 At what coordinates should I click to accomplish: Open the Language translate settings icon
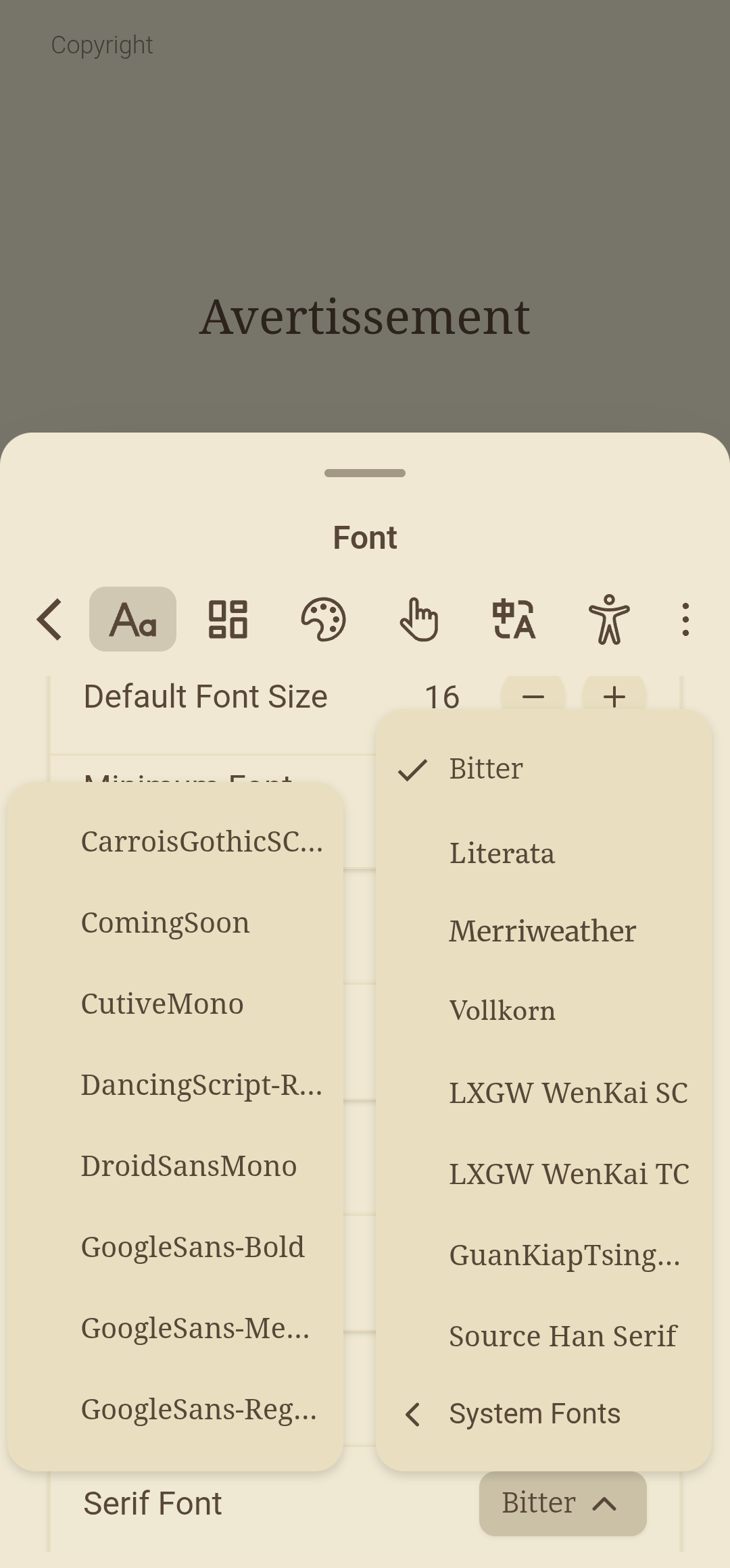(514, 619)
